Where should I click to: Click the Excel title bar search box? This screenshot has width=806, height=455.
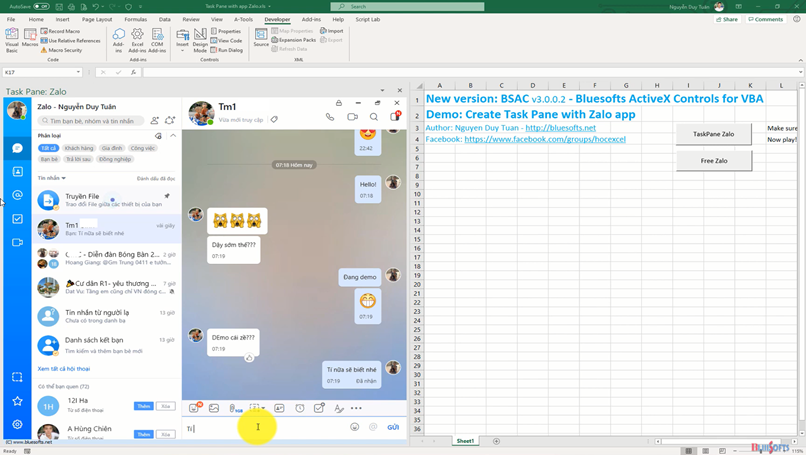coord(407,7)
